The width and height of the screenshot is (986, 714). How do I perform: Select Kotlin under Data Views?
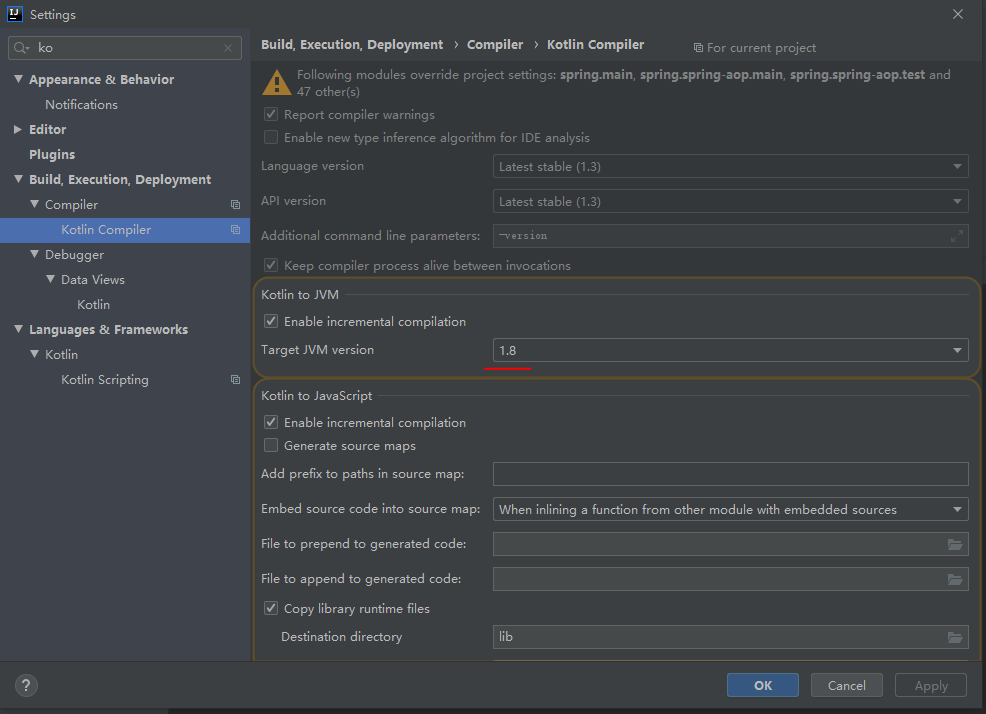pos(93,304)
